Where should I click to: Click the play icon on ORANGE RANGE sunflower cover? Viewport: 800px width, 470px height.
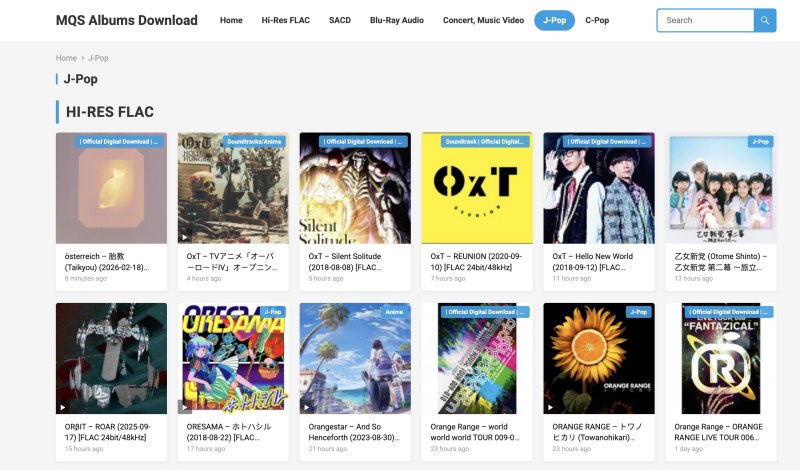(x=551, y=407)
